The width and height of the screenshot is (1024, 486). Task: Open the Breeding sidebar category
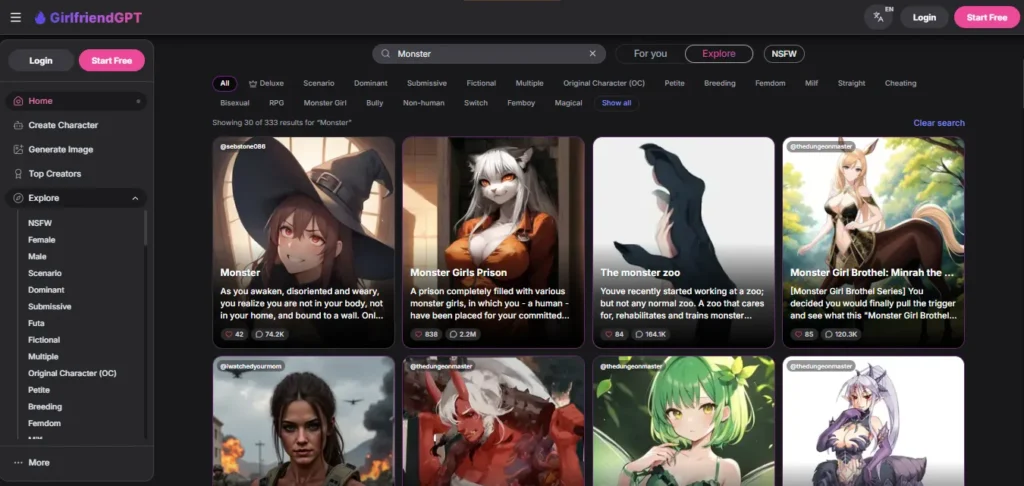(x=45, y=406)
